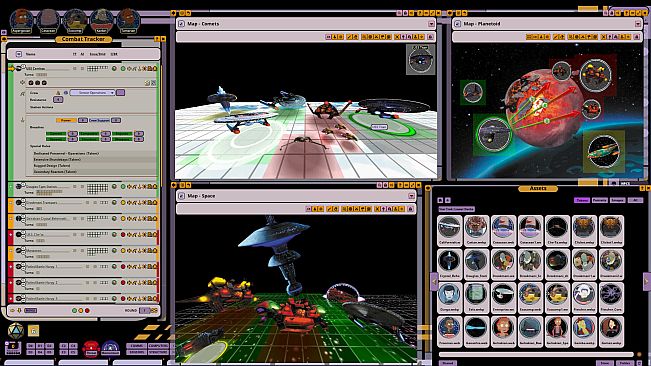The width and height of the screenshot is (651, 366).
Task: Click the lock icon in Map - Comets toolbar
Action: 431,37
